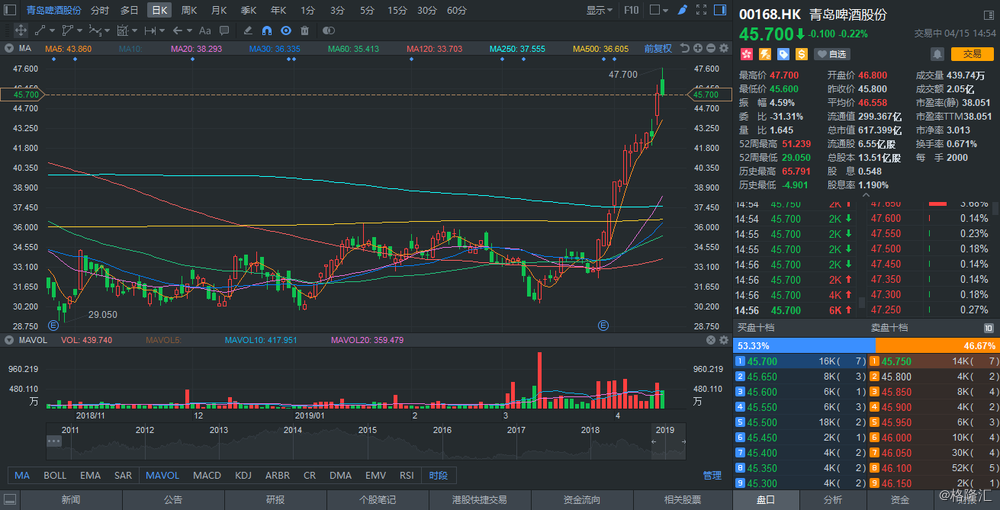Select the line drawing tool

pos(40,30)
